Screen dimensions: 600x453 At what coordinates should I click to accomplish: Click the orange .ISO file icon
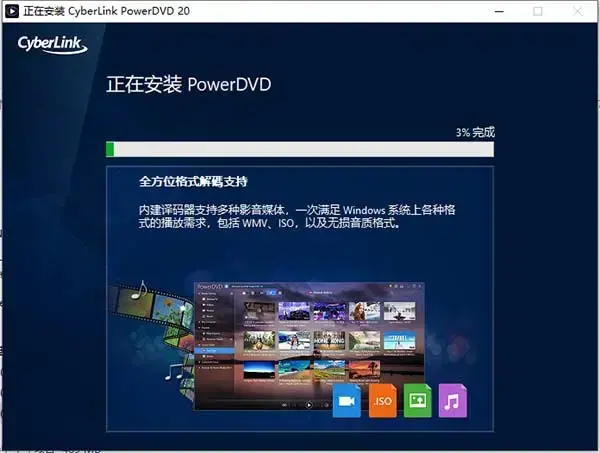pyautogui.click(x=382, y=401)
